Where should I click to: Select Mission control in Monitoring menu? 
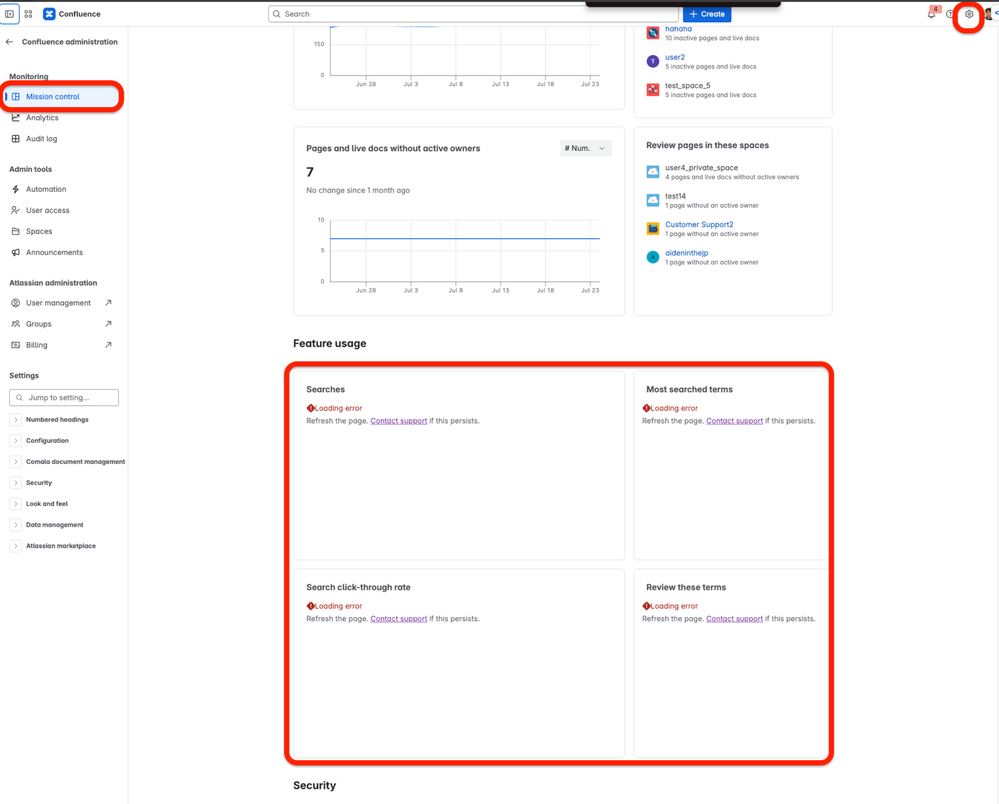(62, 97)
